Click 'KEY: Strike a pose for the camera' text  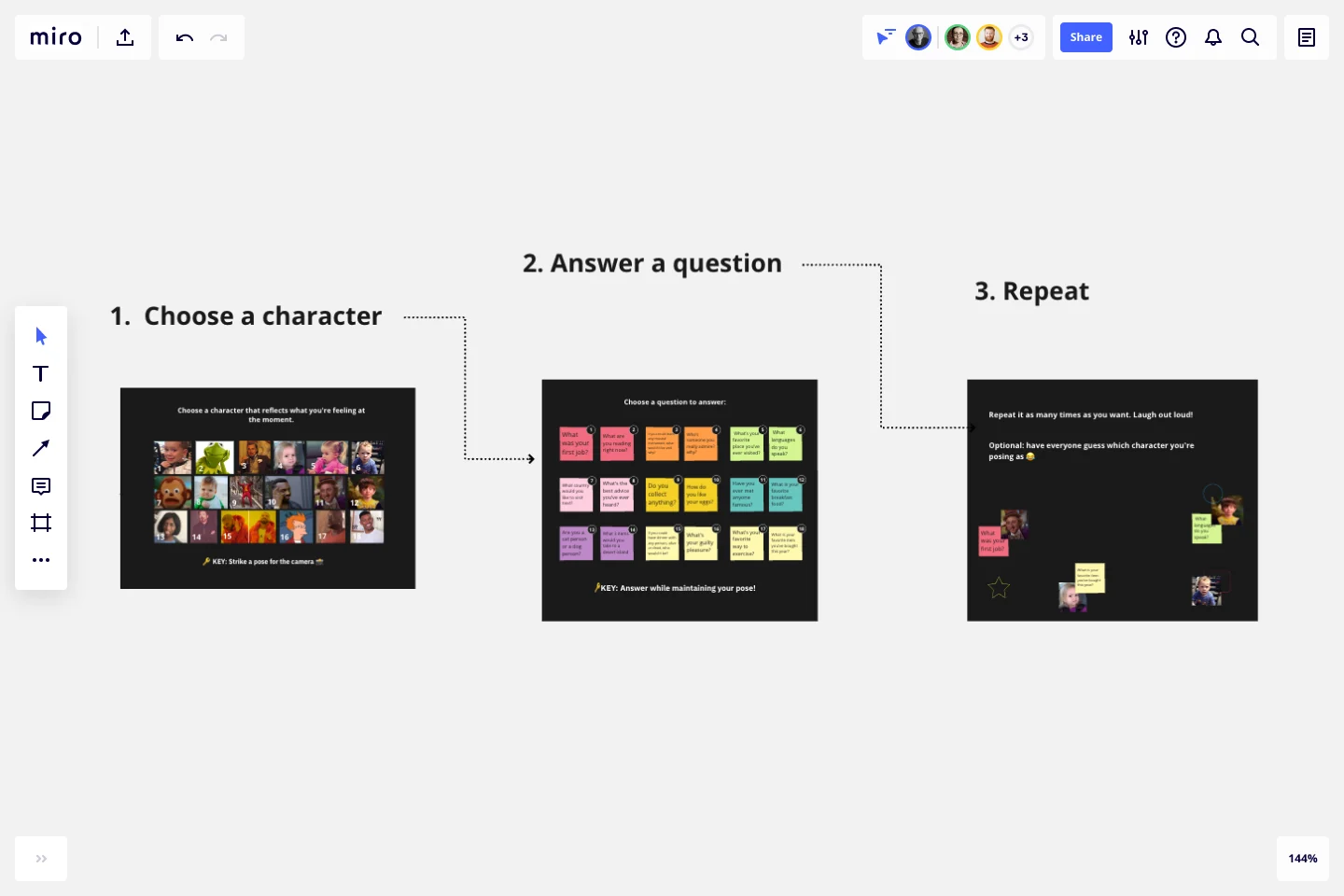(263, 562)
